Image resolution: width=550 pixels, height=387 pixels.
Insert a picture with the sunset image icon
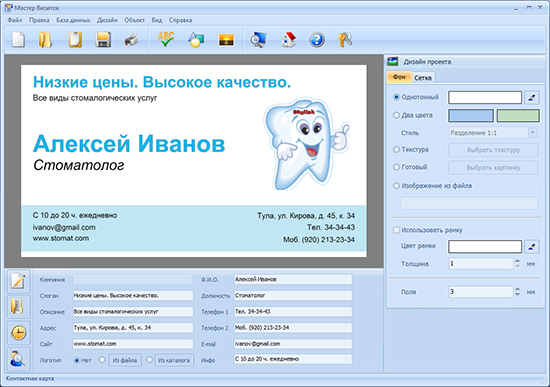click(226, 40)
